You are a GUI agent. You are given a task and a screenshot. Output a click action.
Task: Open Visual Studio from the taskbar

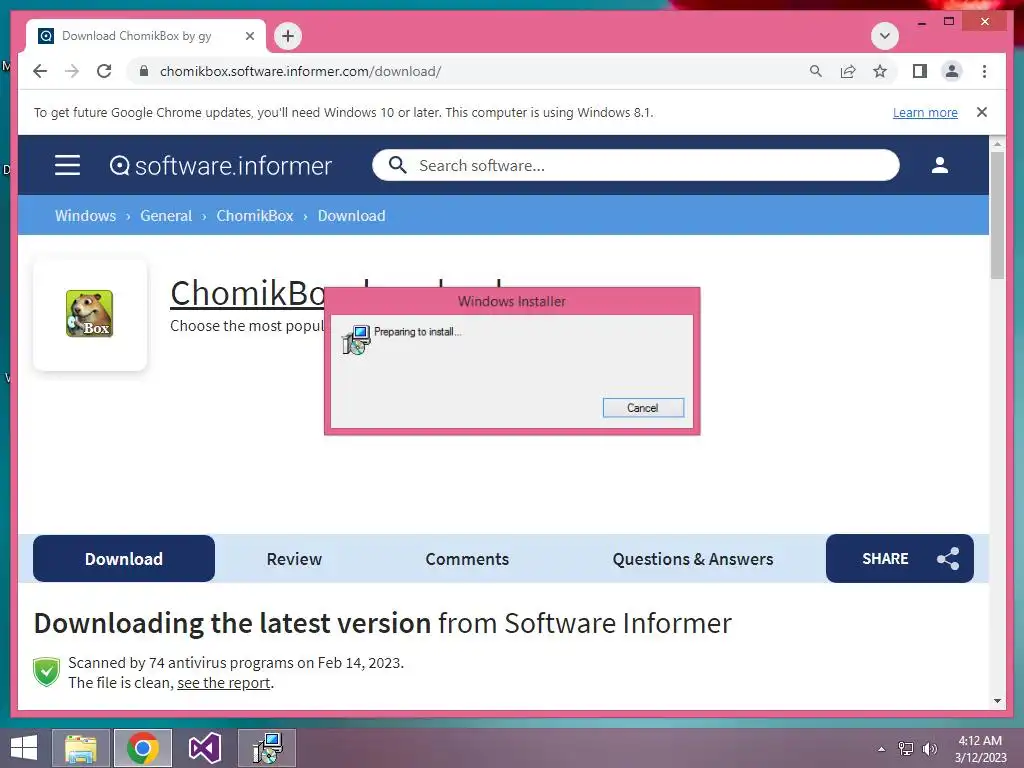tap(204, 748)
